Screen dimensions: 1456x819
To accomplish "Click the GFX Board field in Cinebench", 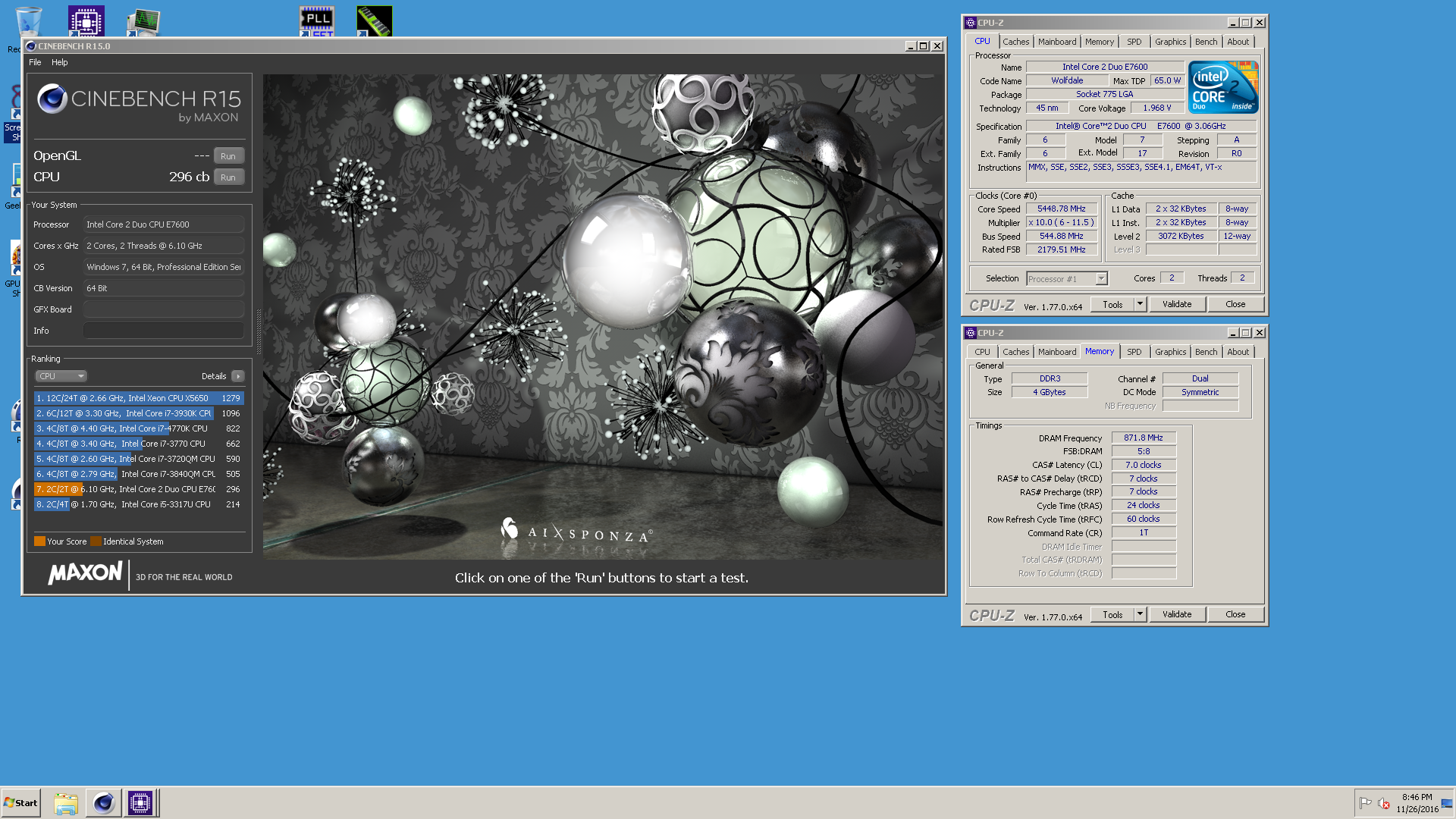I will pyautogui.click(x=164, y=309).
